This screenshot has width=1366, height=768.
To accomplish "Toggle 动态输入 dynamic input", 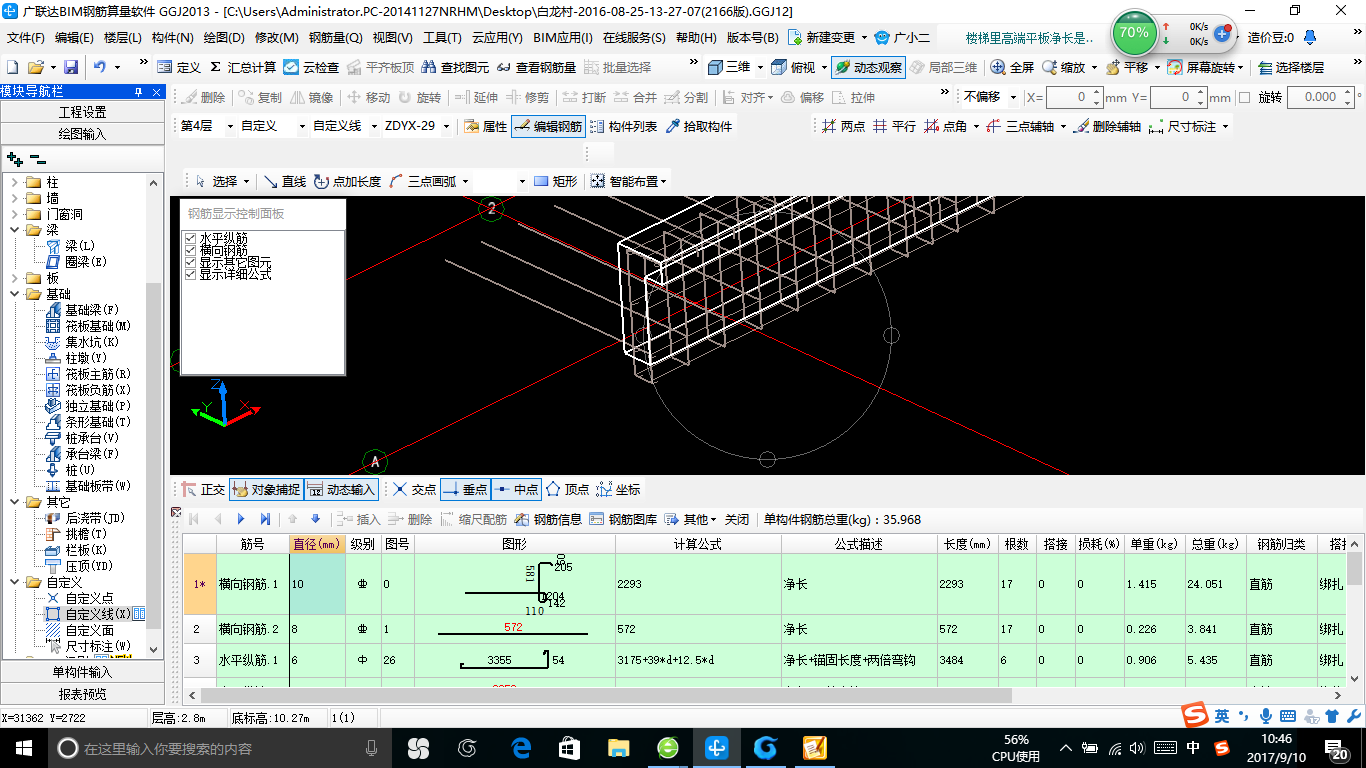I will 341,489.
